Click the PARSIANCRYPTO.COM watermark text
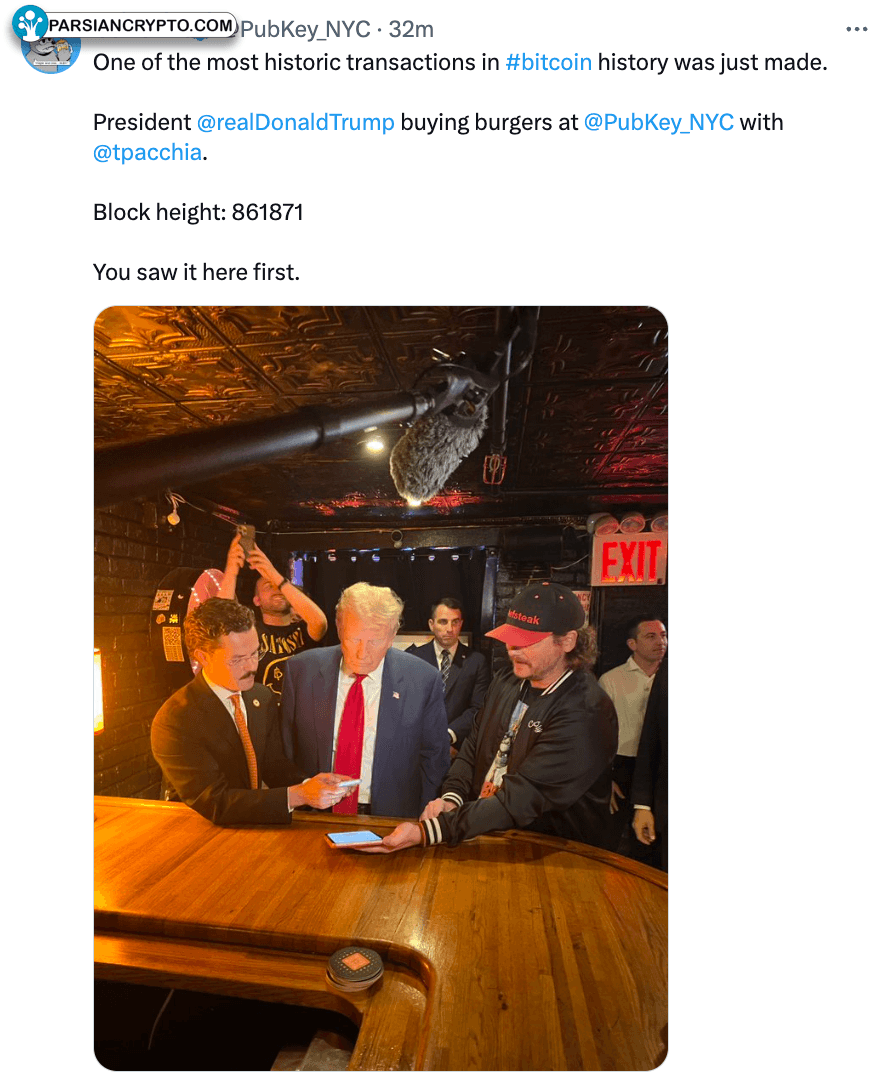890x1086 pixels. (x=141, y=24)
